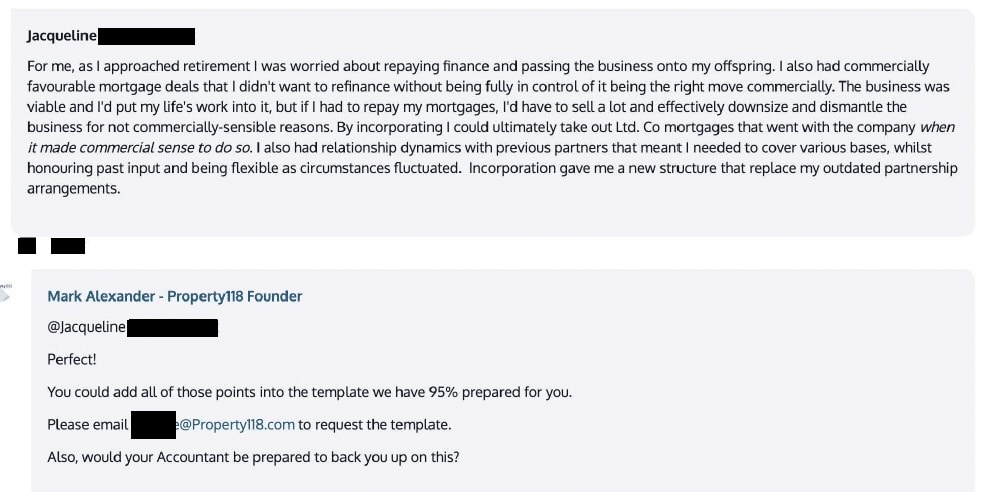The height and width of the screenshot is (492, 1004).
Task: Click the Jacqueline author name on top comment
Action: point(61,36)
